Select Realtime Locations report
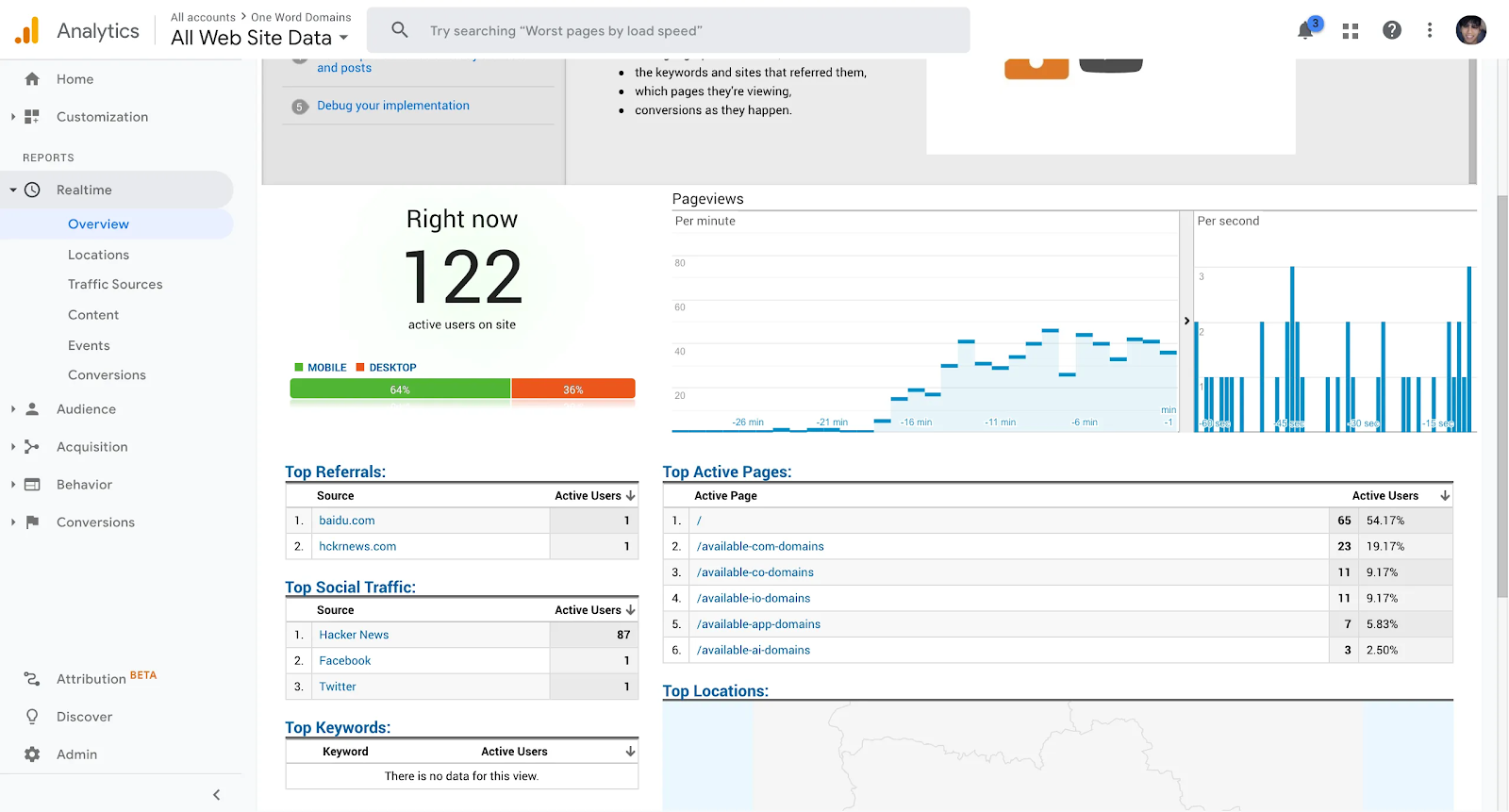The width and height of the screenshot is (1509, 812). coord(98,255)
